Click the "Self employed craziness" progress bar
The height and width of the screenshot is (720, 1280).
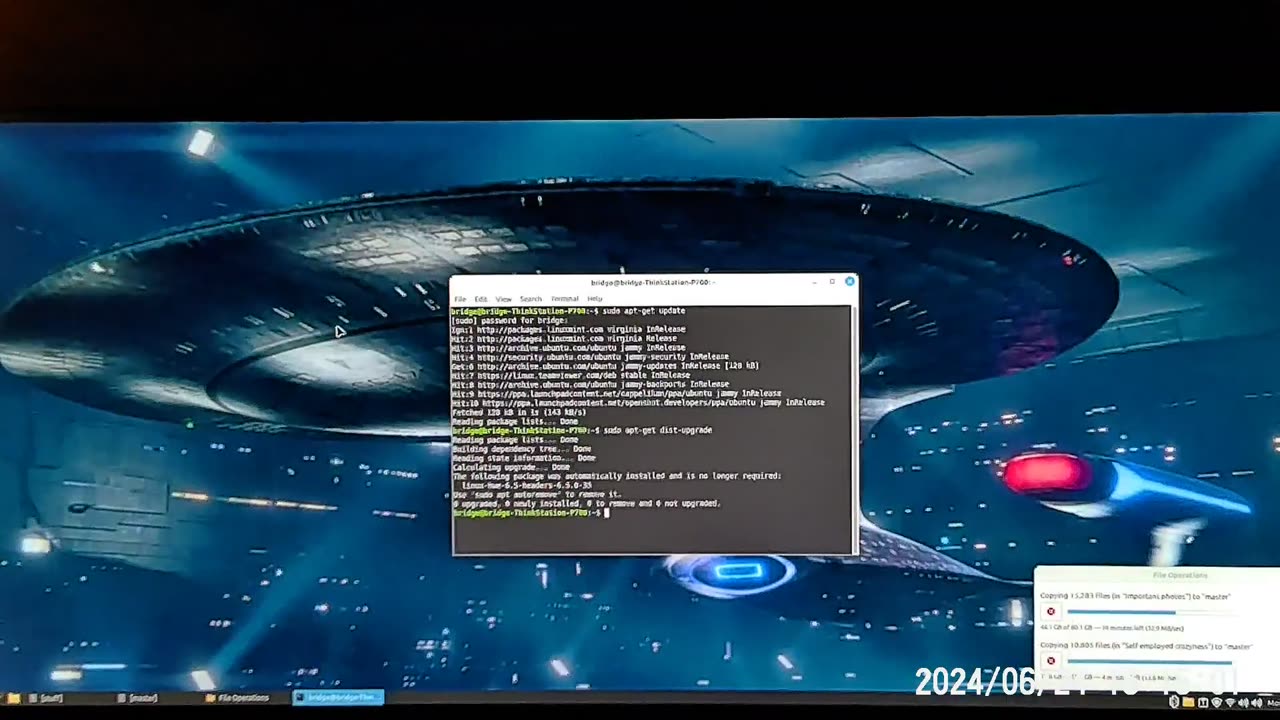(1150, 661)
